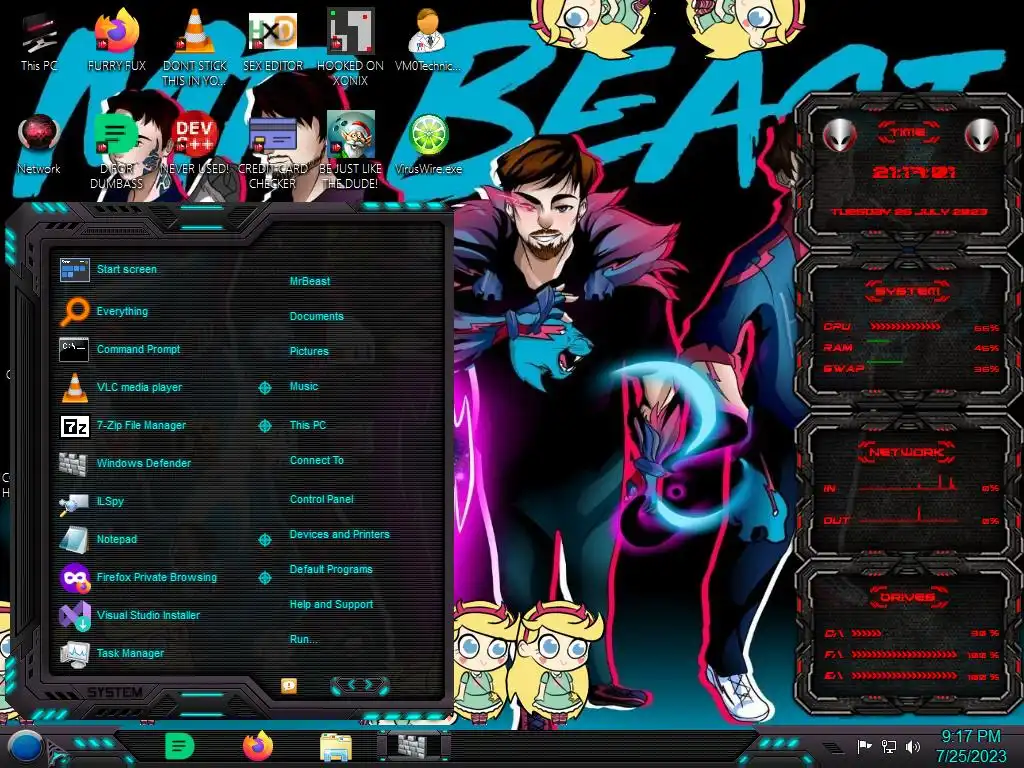The width and height of the screenshot is (1024, 768).
Task: Open This PC desktop icon
Action: point(39,39)
